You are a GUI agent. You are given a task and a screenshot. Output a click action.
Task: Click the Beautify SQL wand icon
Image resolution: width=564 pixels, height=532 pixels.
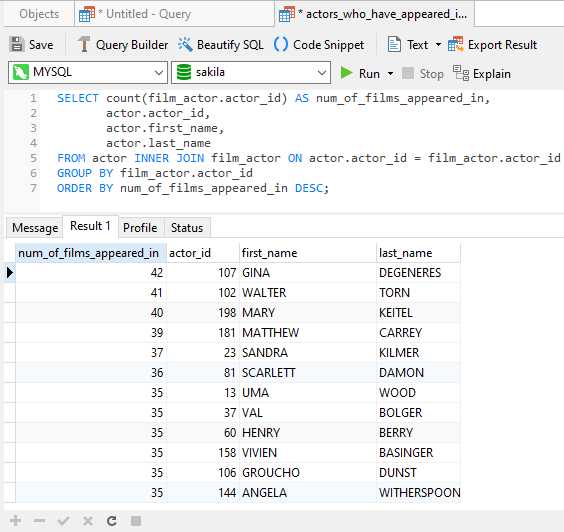[186, 45]
